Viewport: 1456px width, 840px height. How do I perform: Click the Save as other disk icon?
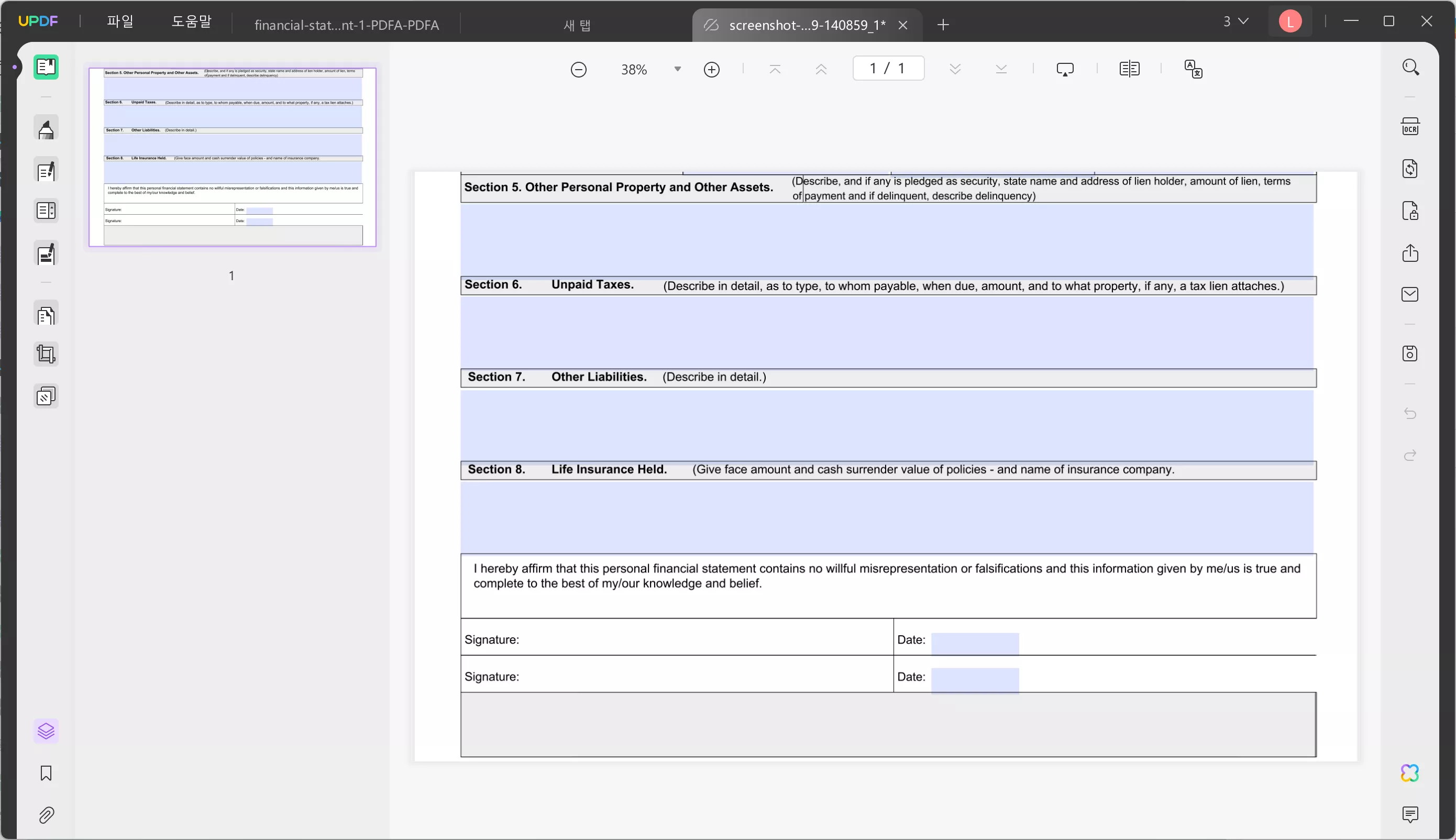click(x=1410, y=353)
